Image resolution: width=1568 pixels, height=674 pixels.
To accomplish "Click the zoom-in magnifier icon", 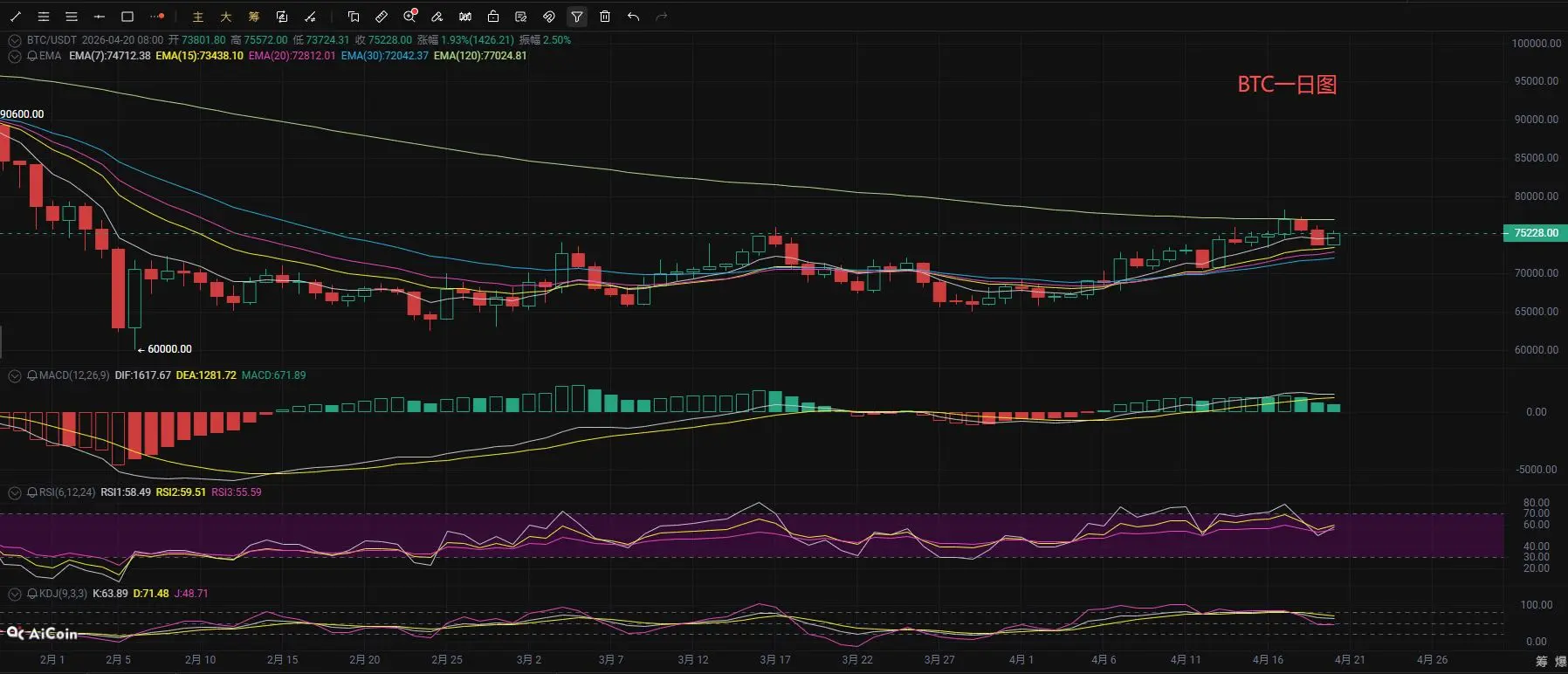I will point(409,17).
